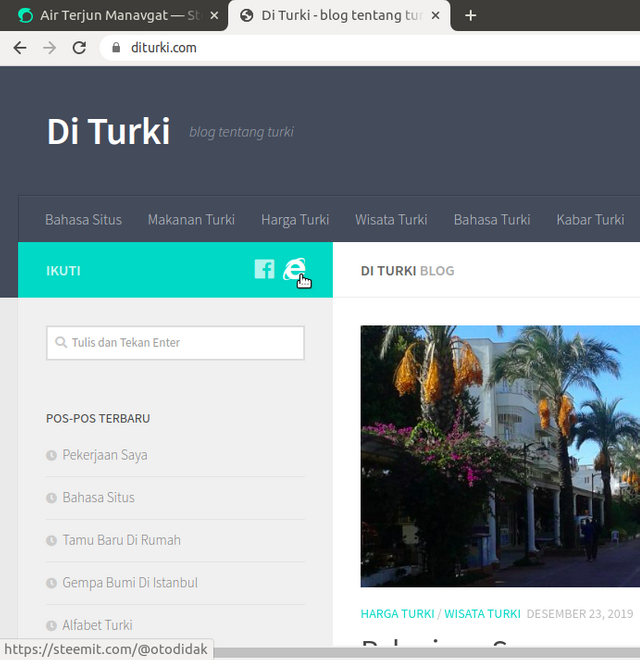Open the Wisata Turki menu item
The width and height of the screenshot is (640, 660).
click(x=391, y=220)
